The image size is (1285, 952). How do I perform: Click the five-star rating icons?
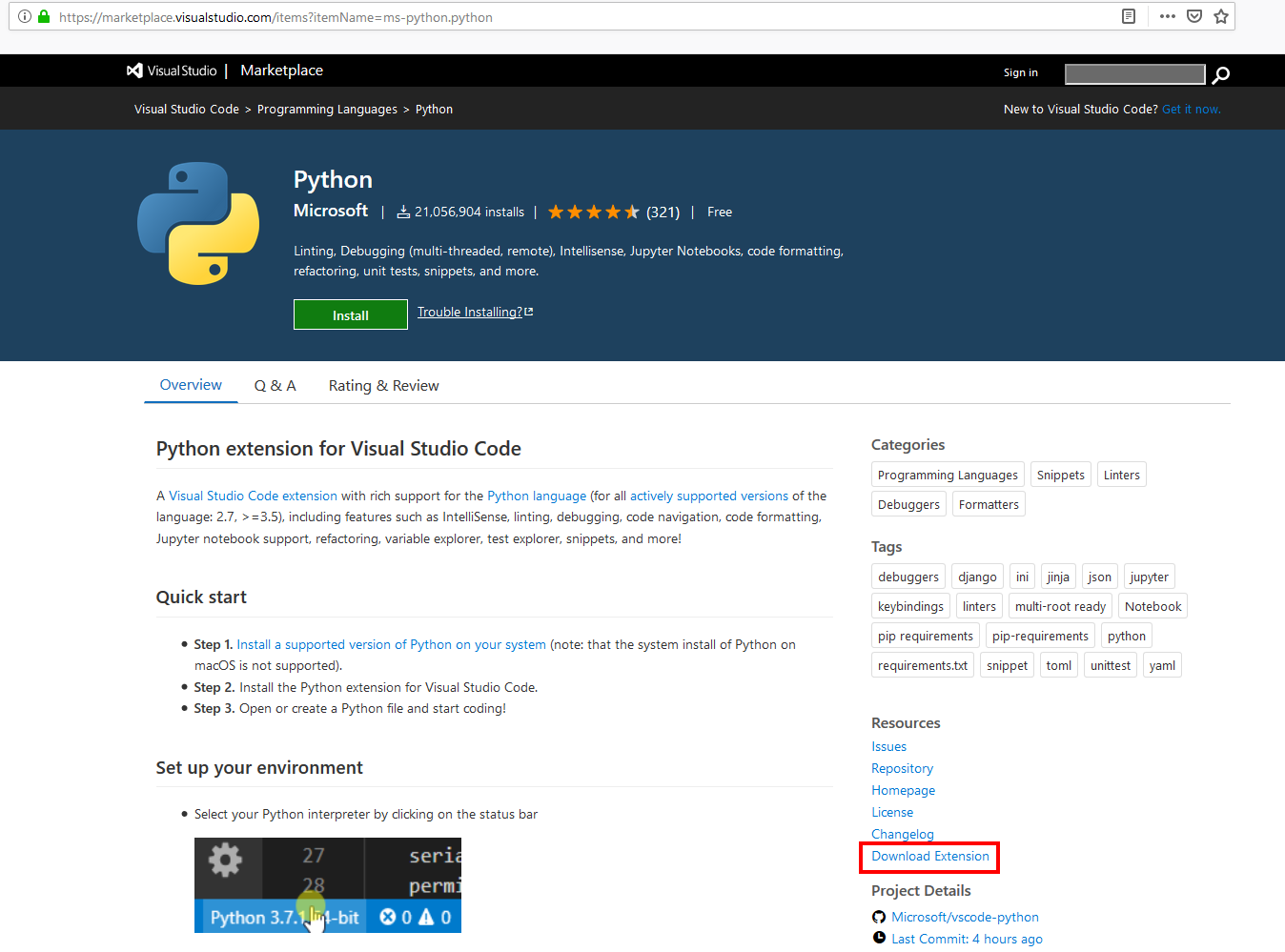pyautogui.click(x=593, y=212)
